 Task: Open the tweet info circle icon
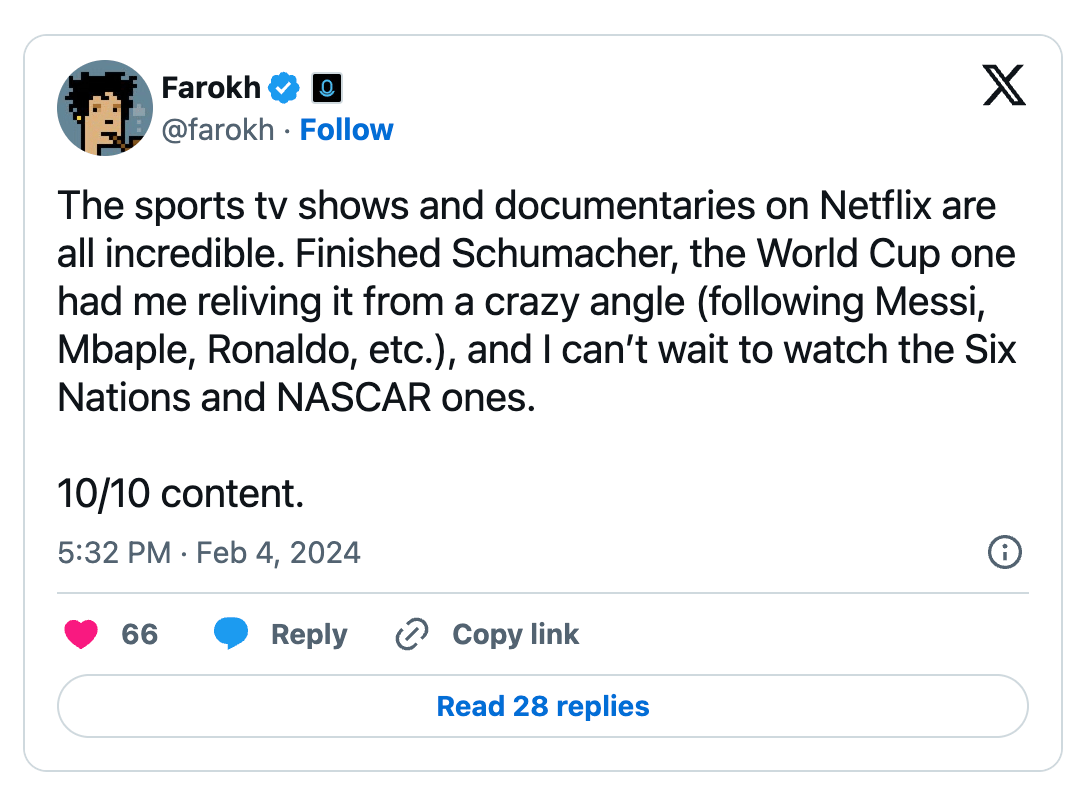coord(1004,552)
